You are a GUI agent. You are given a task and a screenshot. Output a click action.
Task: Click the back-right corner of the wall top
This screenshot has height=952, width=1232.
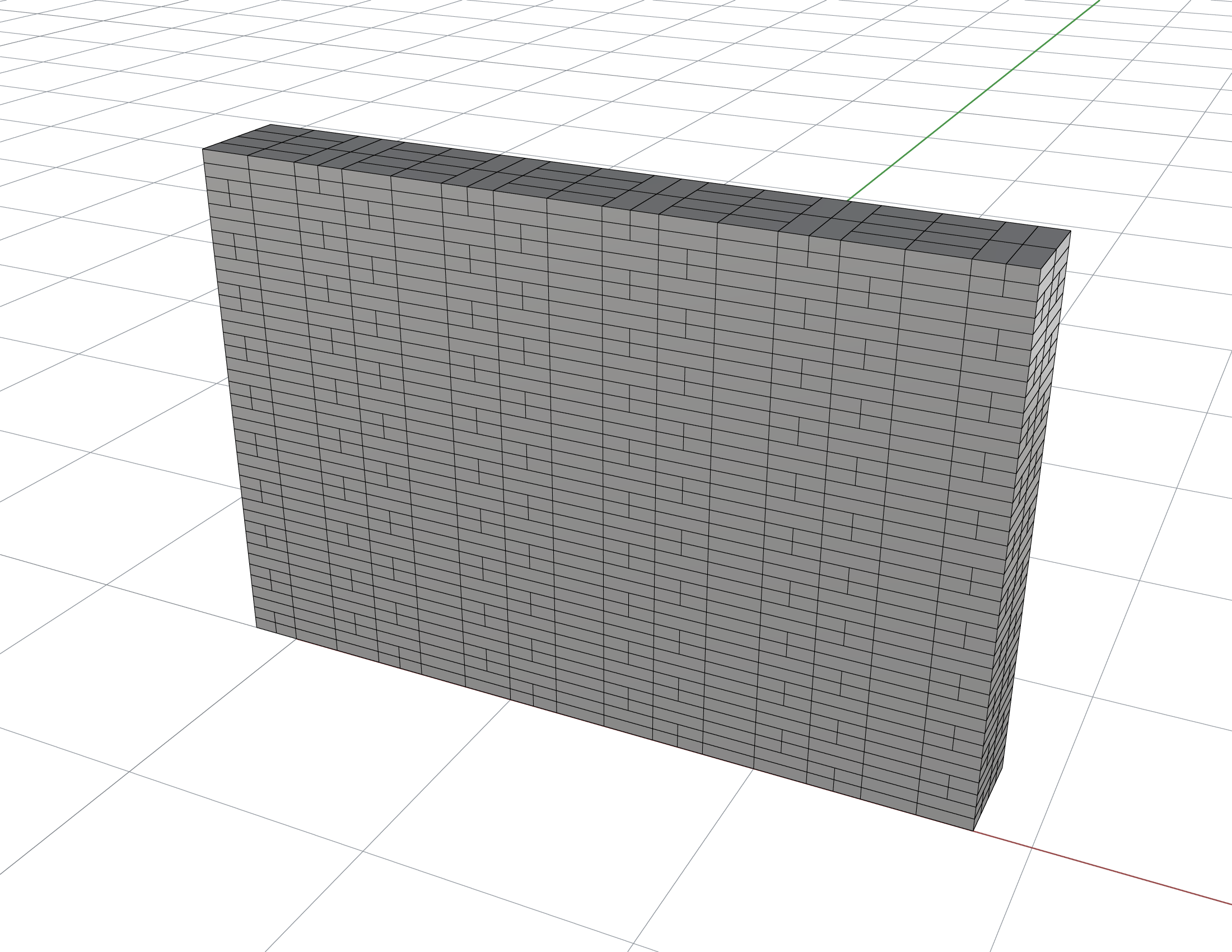pyautogui.click(x=1070, y=231)
